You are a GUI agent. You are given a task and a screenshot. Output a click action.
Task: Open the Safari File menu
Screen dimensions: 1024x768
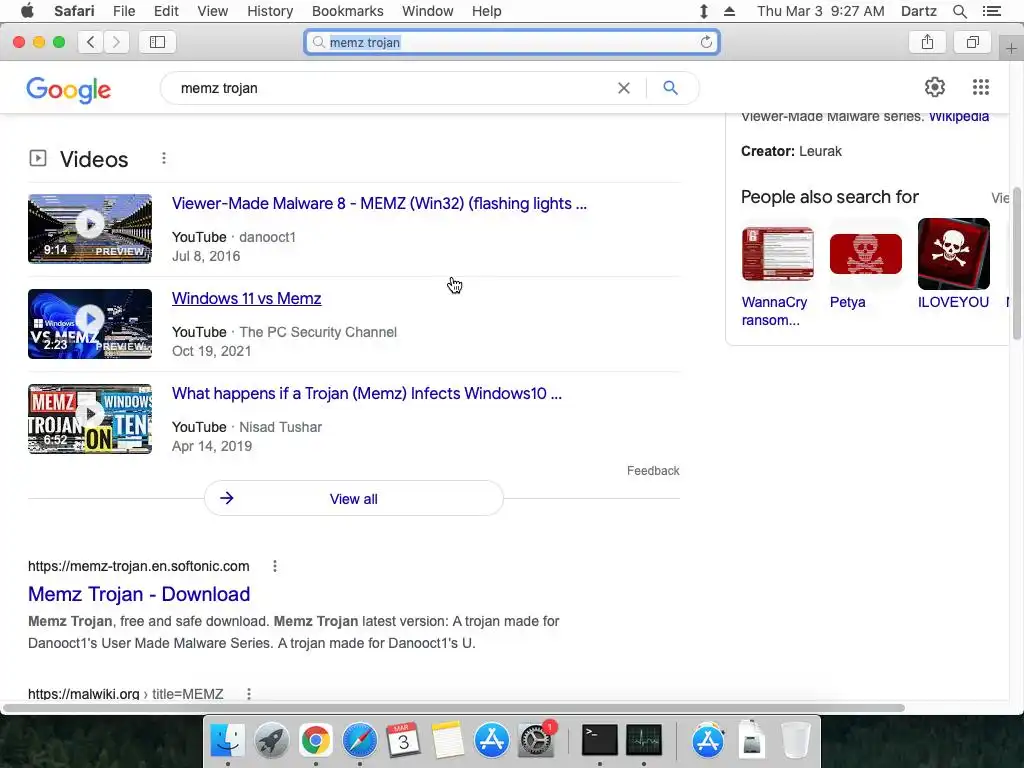tap(123, 11)
